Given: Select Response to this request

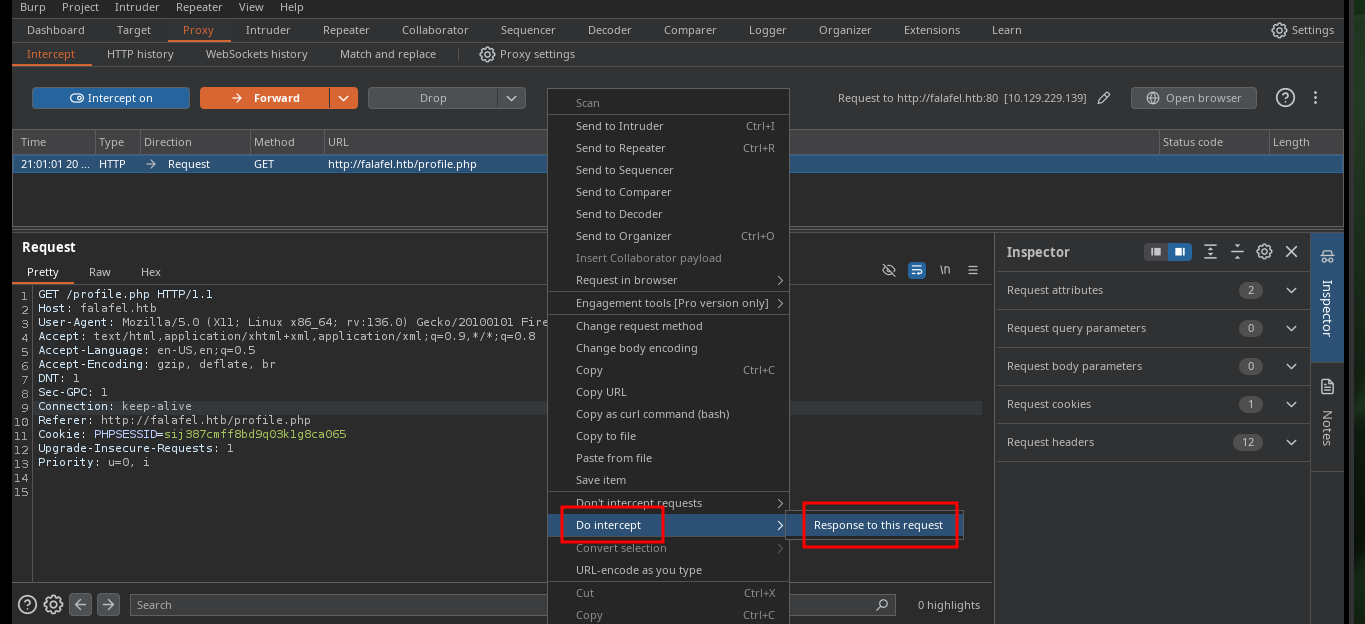Looking at the screenshot, I should pyautogui.click(x=878, y=525).
